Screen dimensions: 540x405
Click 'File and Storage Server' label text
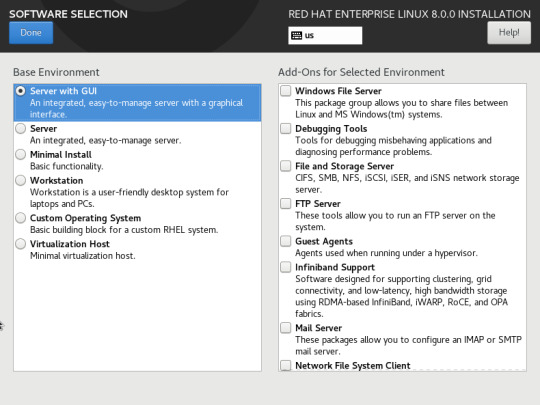344,166
